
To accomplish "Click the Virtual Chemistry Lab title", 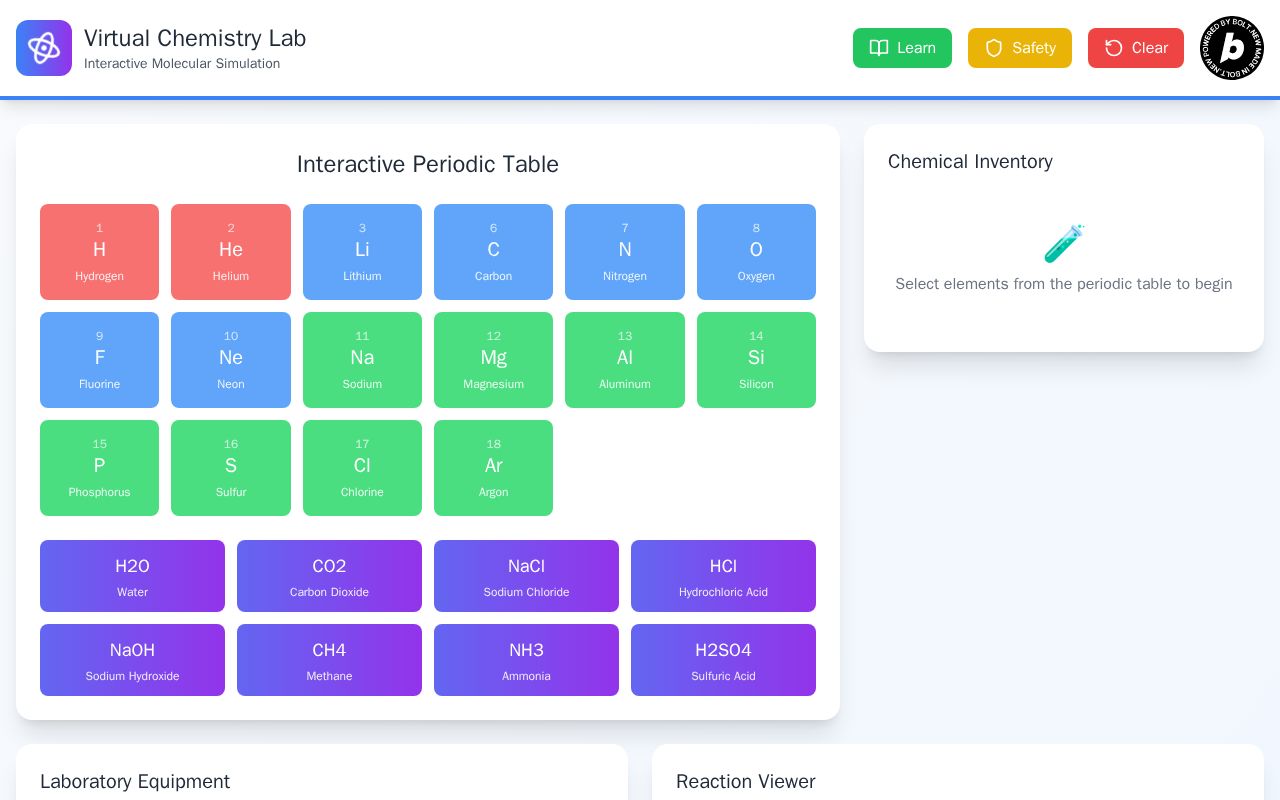I will point(195,38).
